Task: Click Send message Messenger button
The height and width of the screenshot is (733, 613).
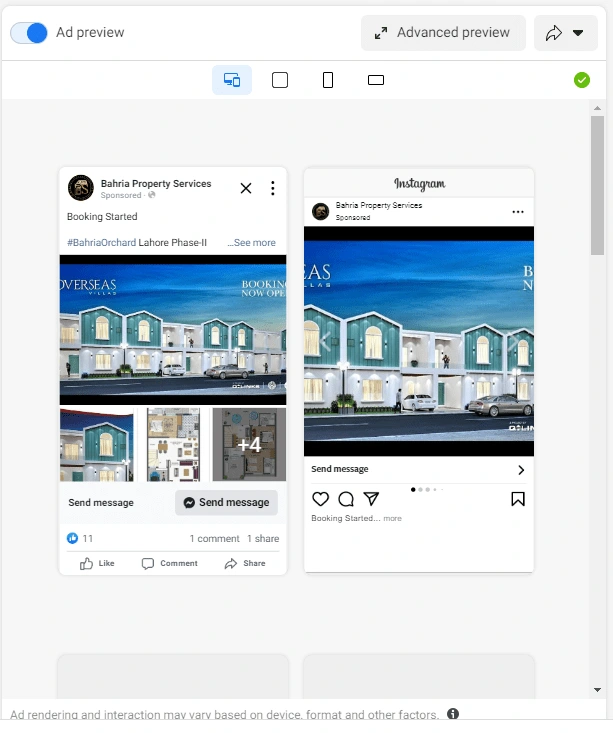Action: (x=226, y=503)
